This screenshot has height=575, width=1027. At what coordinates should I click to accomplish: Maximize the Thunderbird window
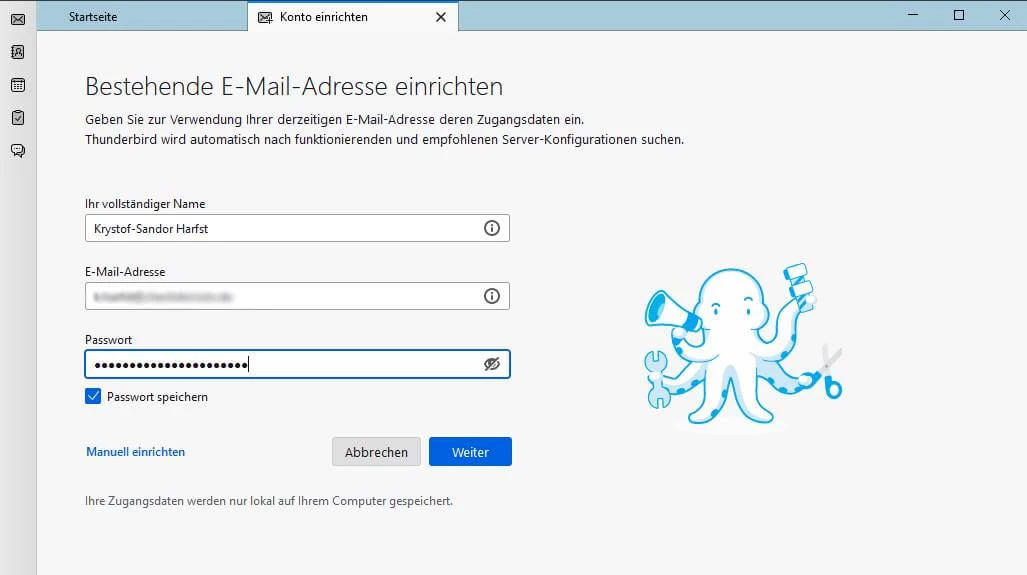tap(959, 15)
